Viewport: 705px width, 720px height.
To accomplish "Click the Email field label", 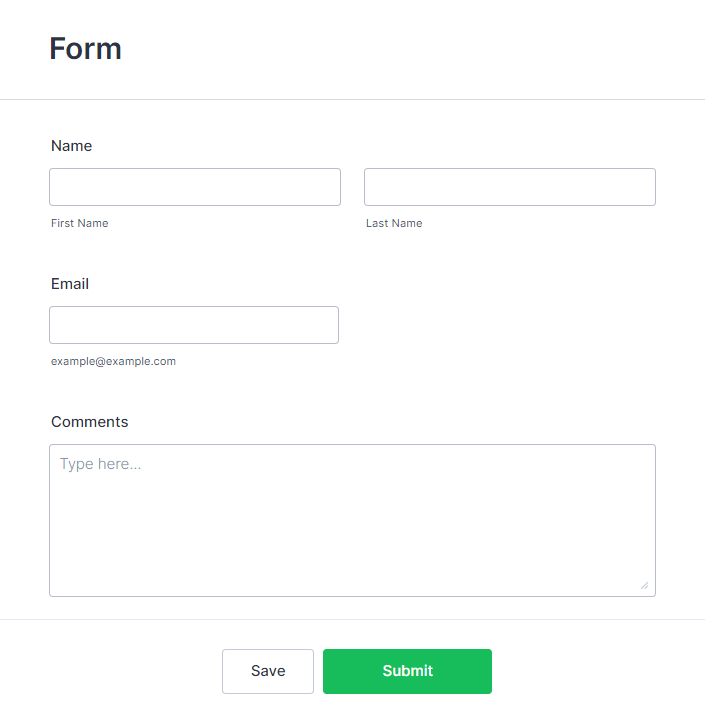I will tap(70, 284).
